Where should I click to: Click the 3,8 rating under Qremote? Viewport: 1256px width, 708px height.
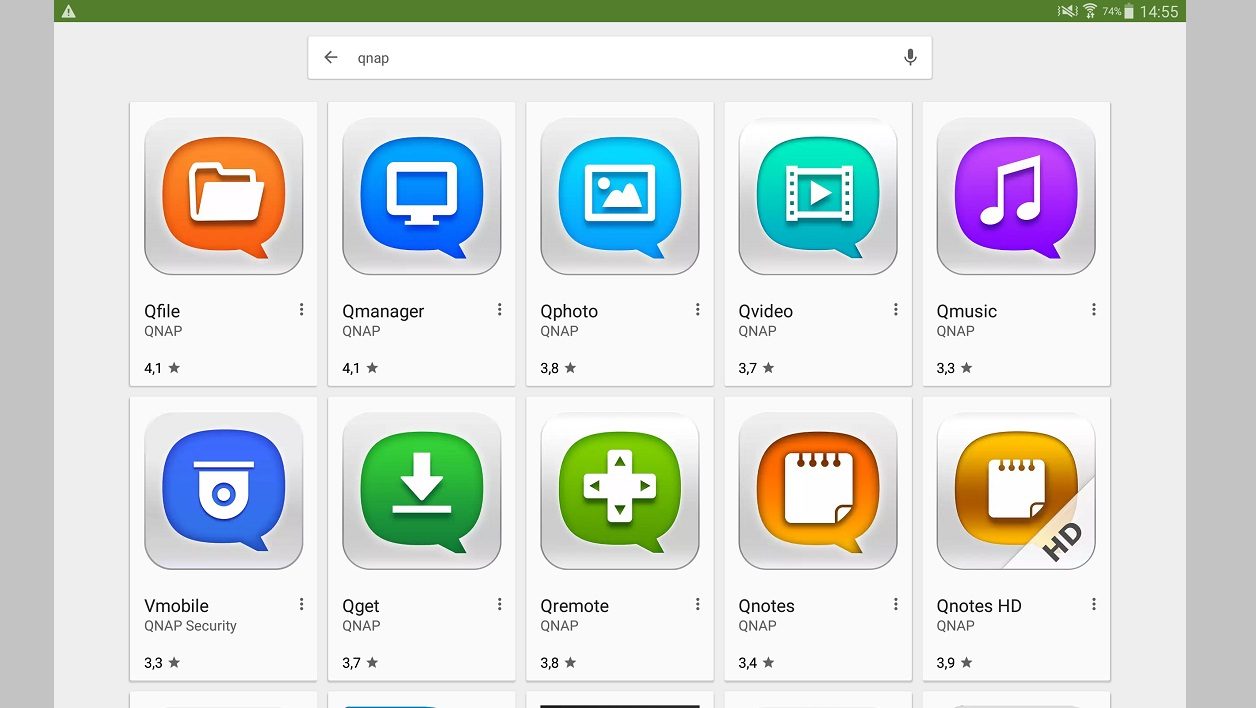point(558,662)
